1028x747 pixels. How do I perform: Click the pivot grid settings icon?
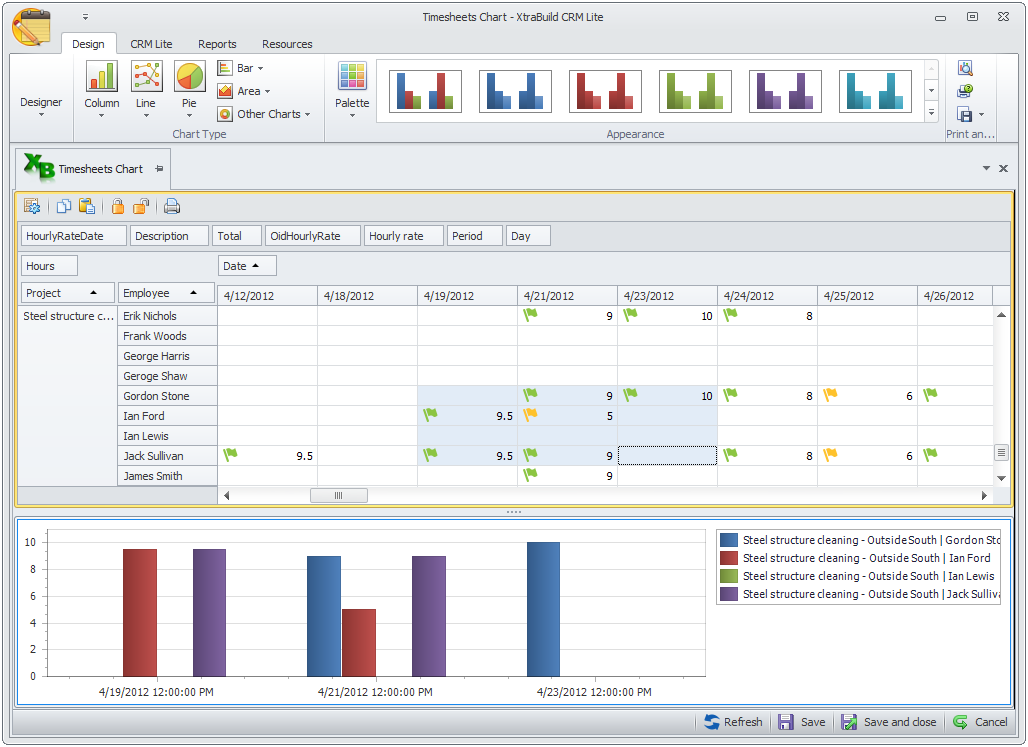coord(32,207)
